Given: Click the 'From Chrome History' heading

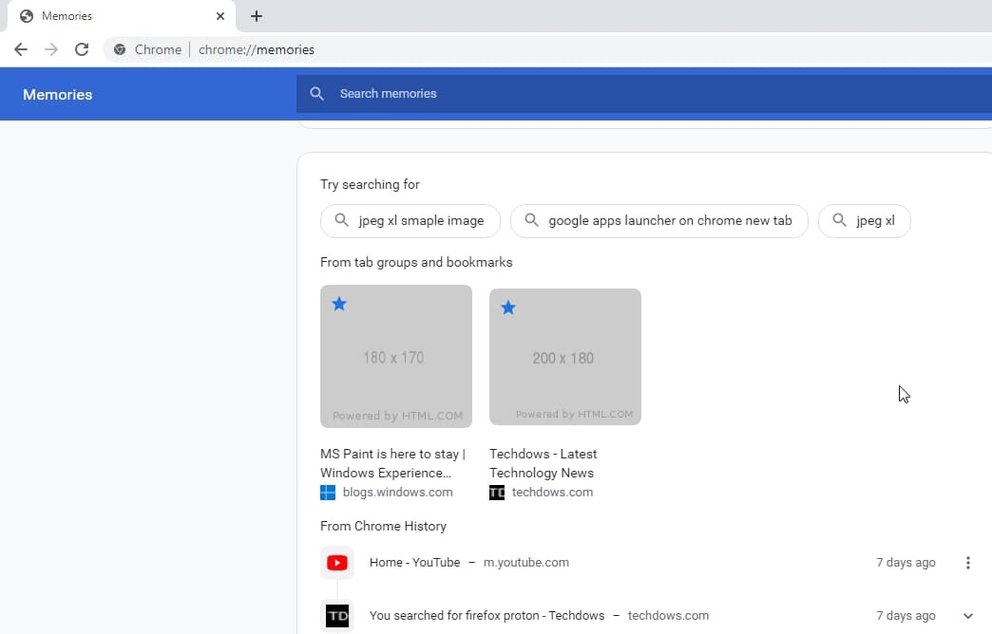Looking at the screenshot, I should pyautogui.click(x=383, y=526).
